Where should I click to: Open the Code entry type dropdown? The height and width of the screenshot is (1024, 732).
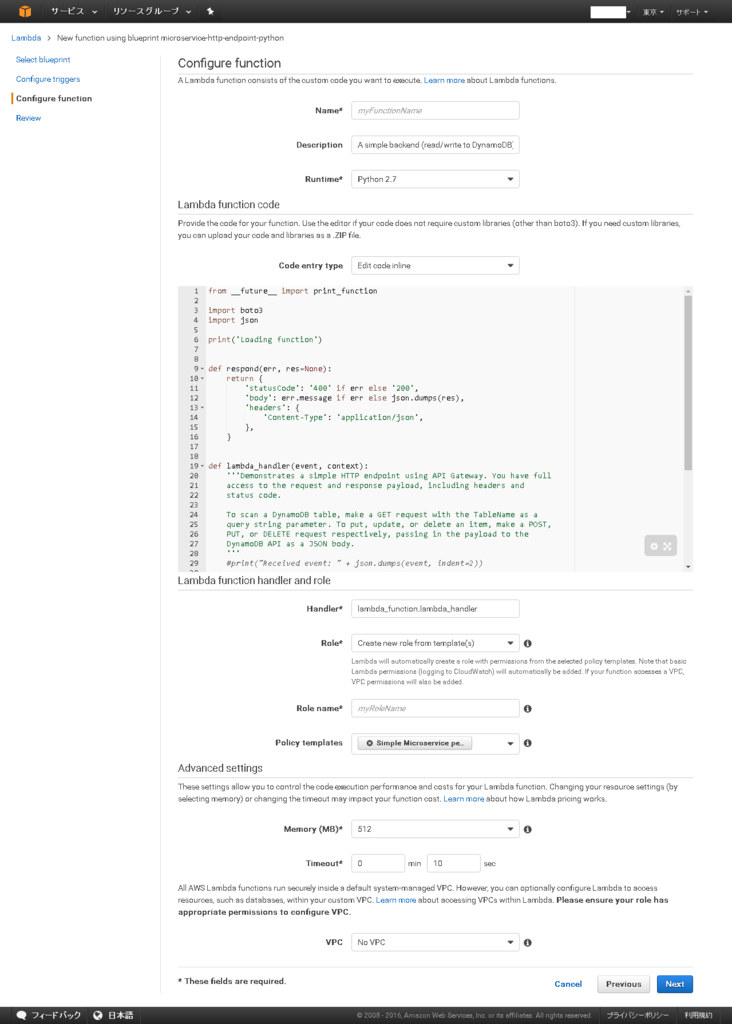(x=435, y=266)
